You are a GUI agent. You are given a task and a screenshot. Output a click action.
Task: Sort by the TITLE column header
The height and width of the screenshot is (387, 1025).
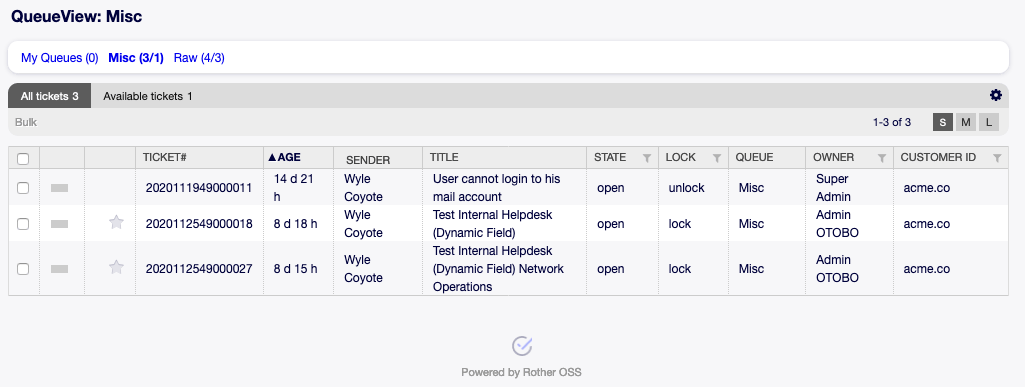click(444, 158)
